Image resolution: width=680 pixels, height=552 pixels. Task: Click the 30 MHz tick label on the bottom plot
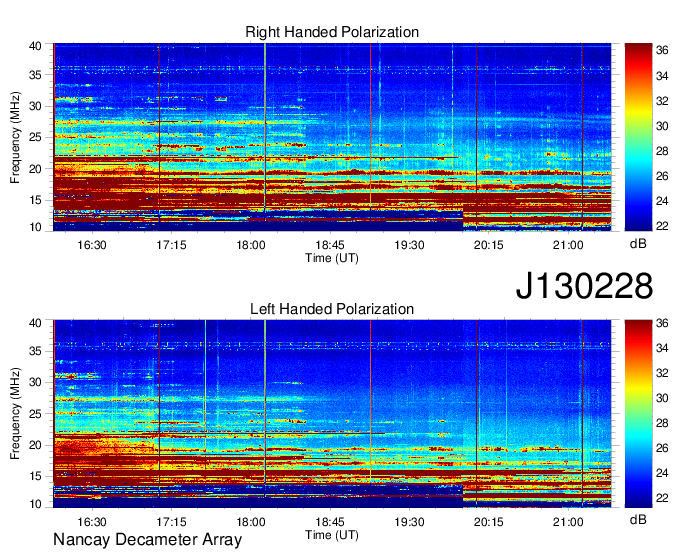point(35,382)
